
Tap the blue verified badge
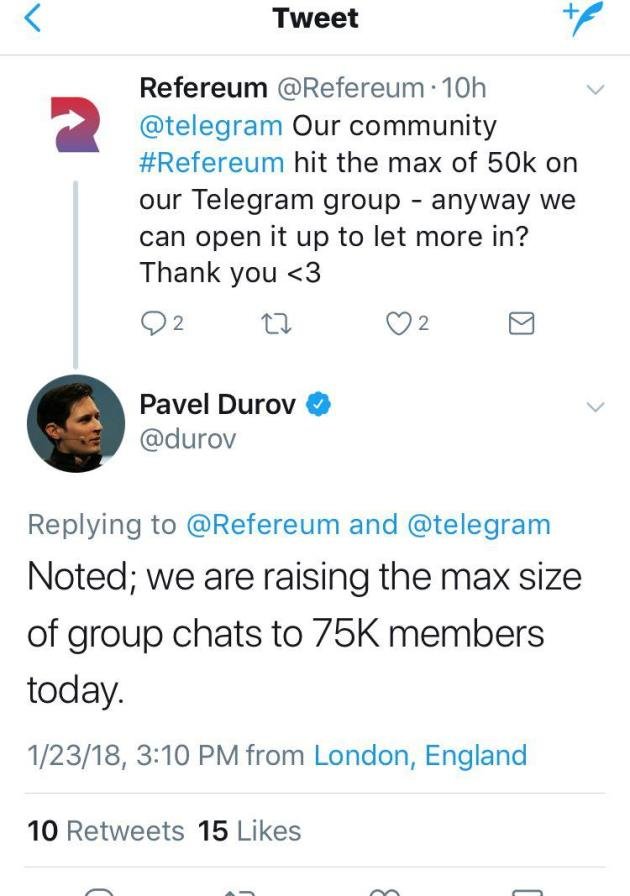(x=319, y=405)
